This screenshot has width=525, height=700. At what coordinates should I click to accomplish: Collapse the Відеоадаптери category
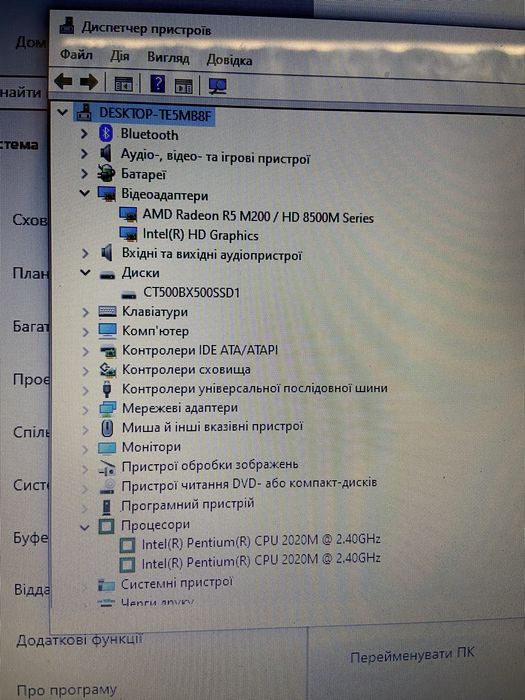tap(84, 193)
